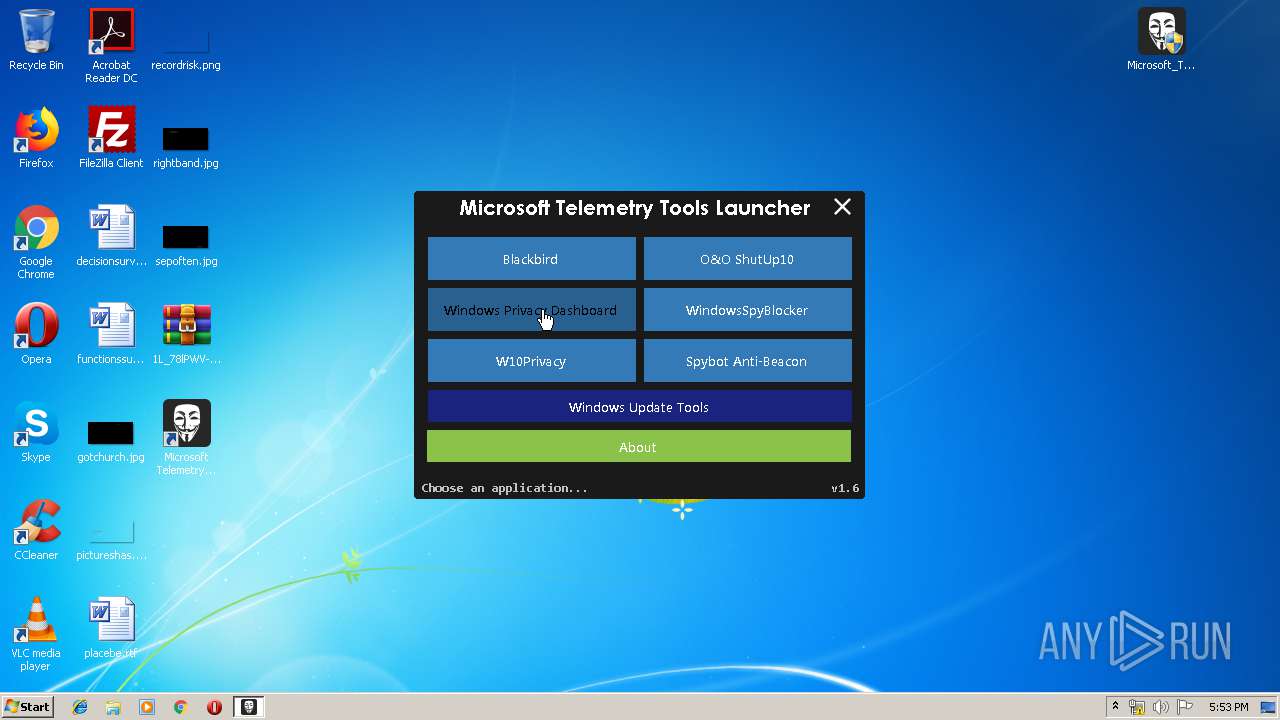Open the W10Privacy application

tap(531, 361)
